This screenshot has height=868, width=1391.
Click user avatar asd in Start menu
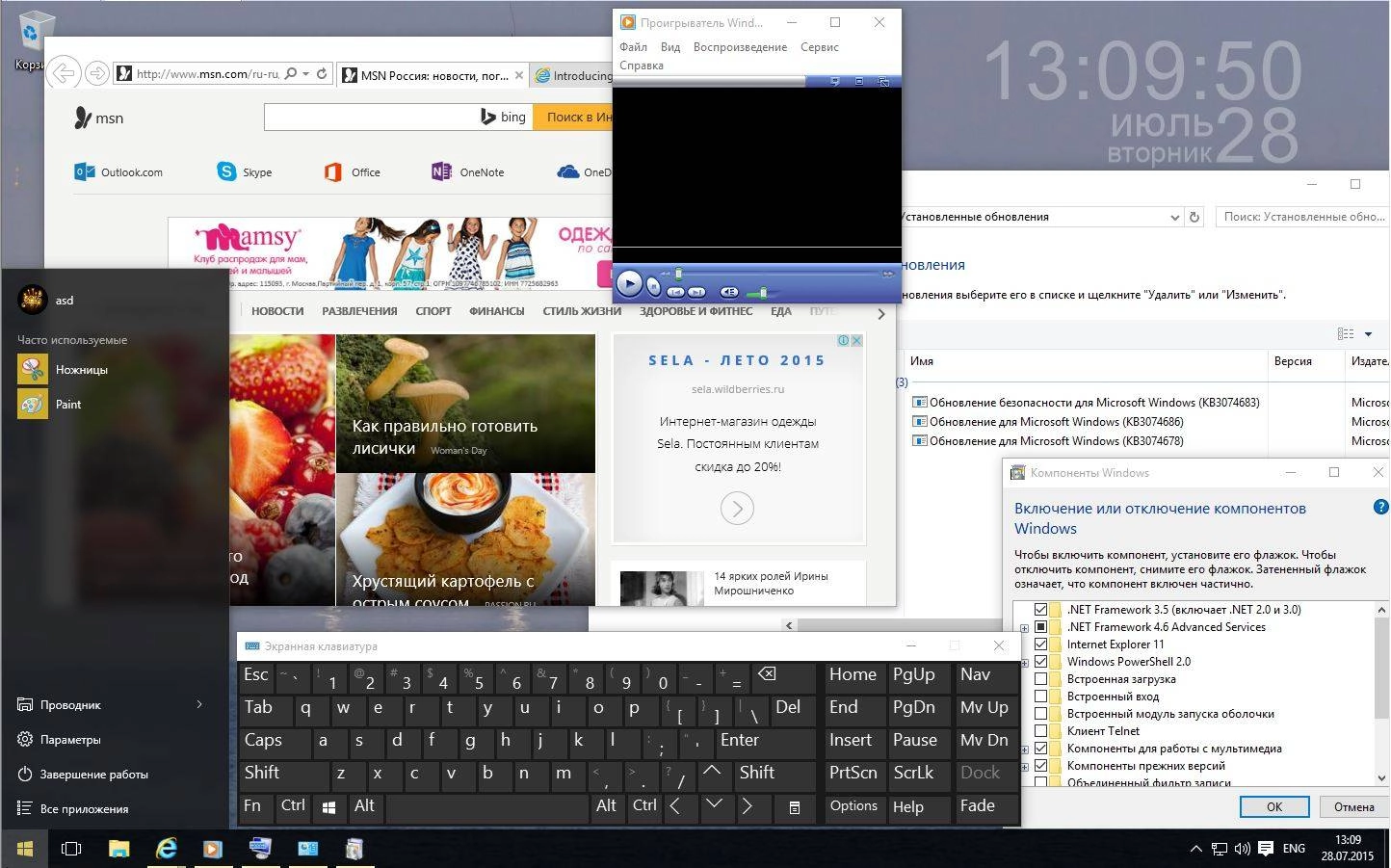coord(33,300)
